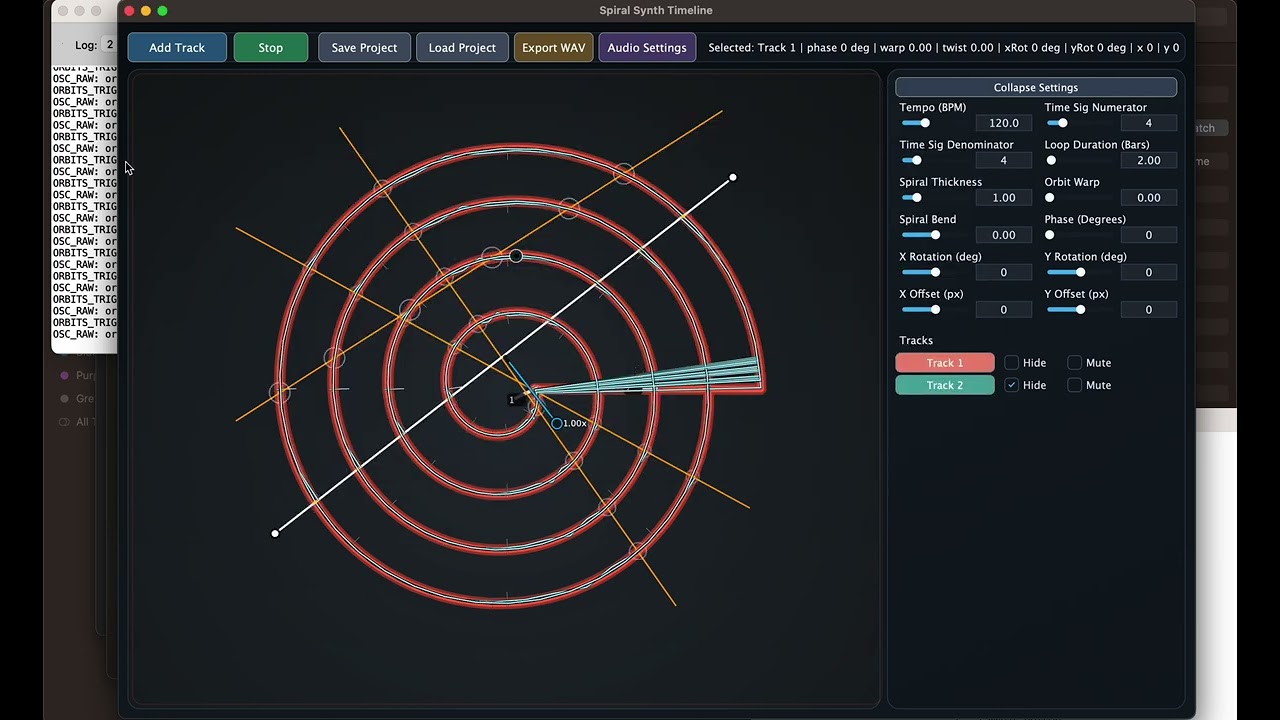1280x720 pixels.
Task: Adjust the Y Offset (px) slider
Action: coord(1079,310)
